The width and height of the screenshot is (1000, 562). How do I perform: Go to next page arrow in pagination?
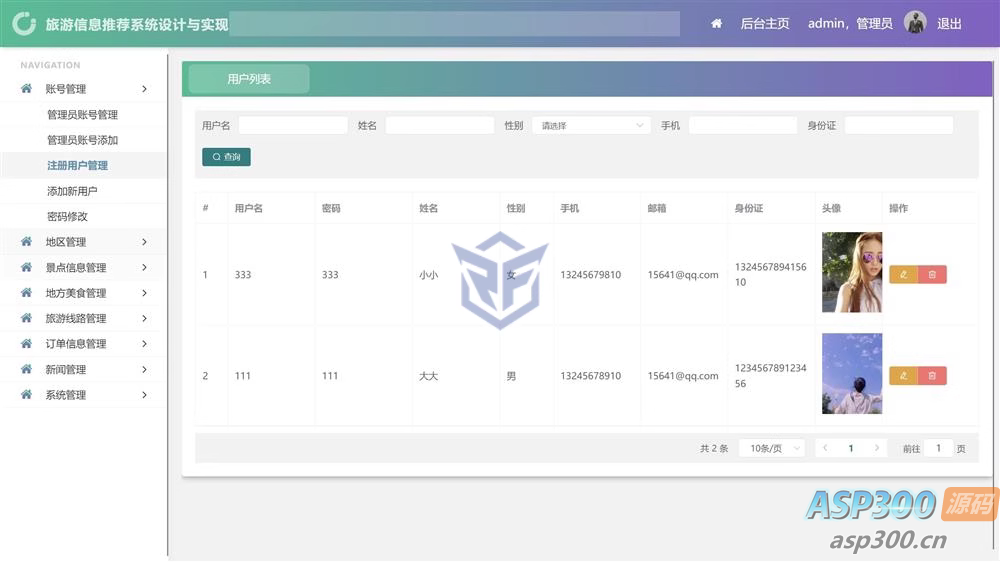click(877, 448)
